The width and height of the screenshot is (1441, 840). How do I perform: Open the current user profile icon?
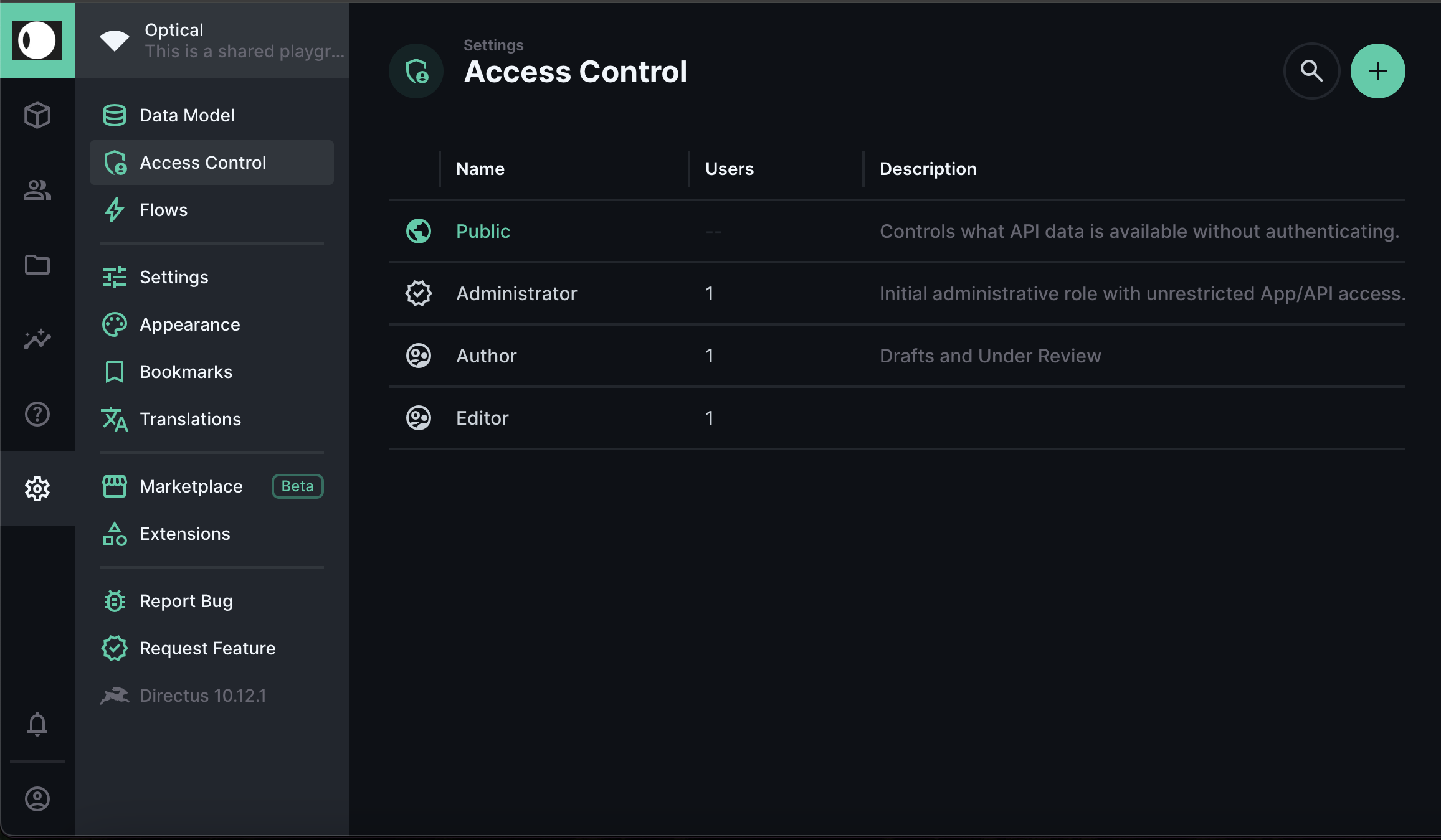coord(37,799)
